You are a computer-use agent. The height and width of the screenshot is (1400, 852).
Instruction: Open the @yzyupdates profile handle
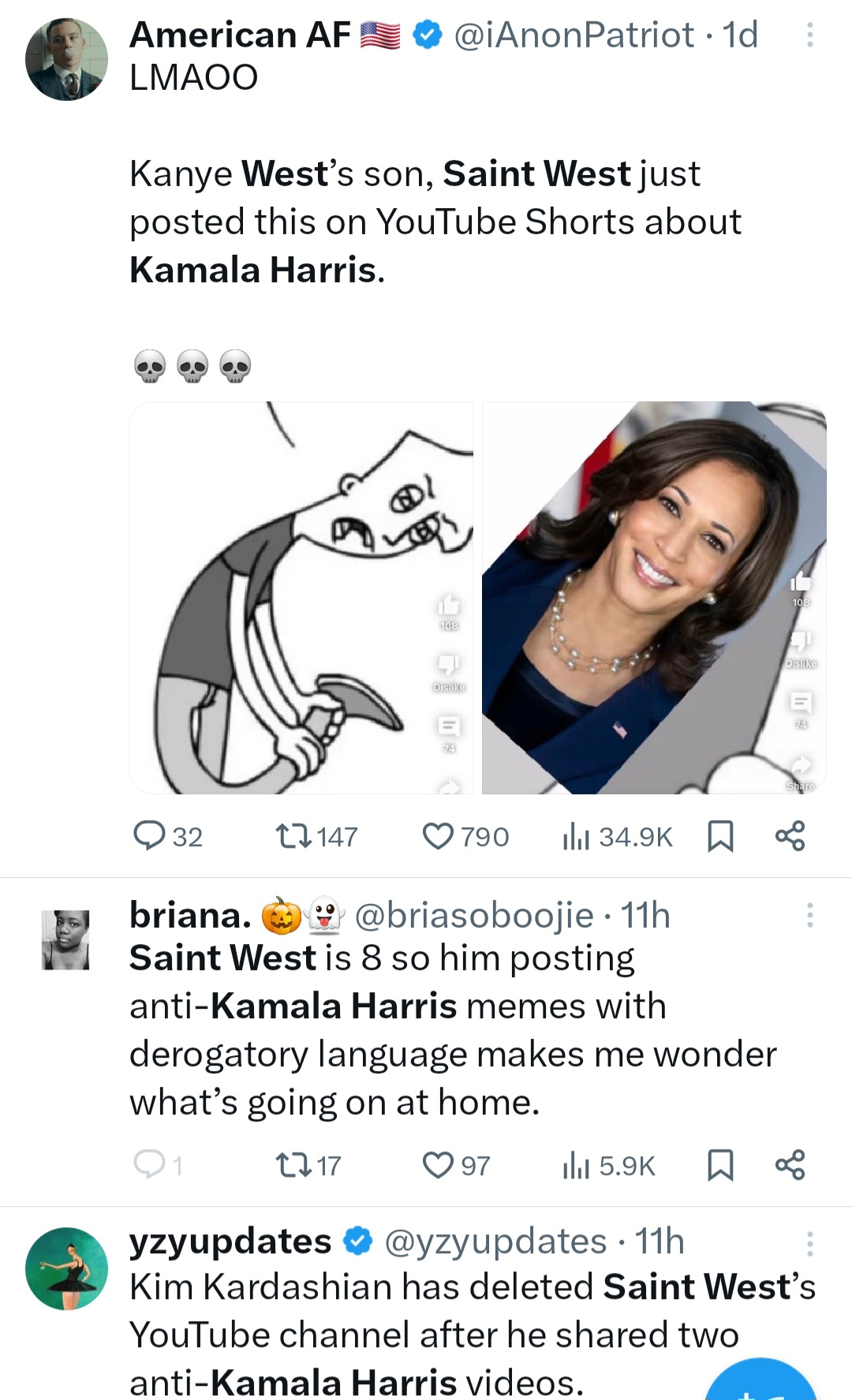click(495, 1241)
